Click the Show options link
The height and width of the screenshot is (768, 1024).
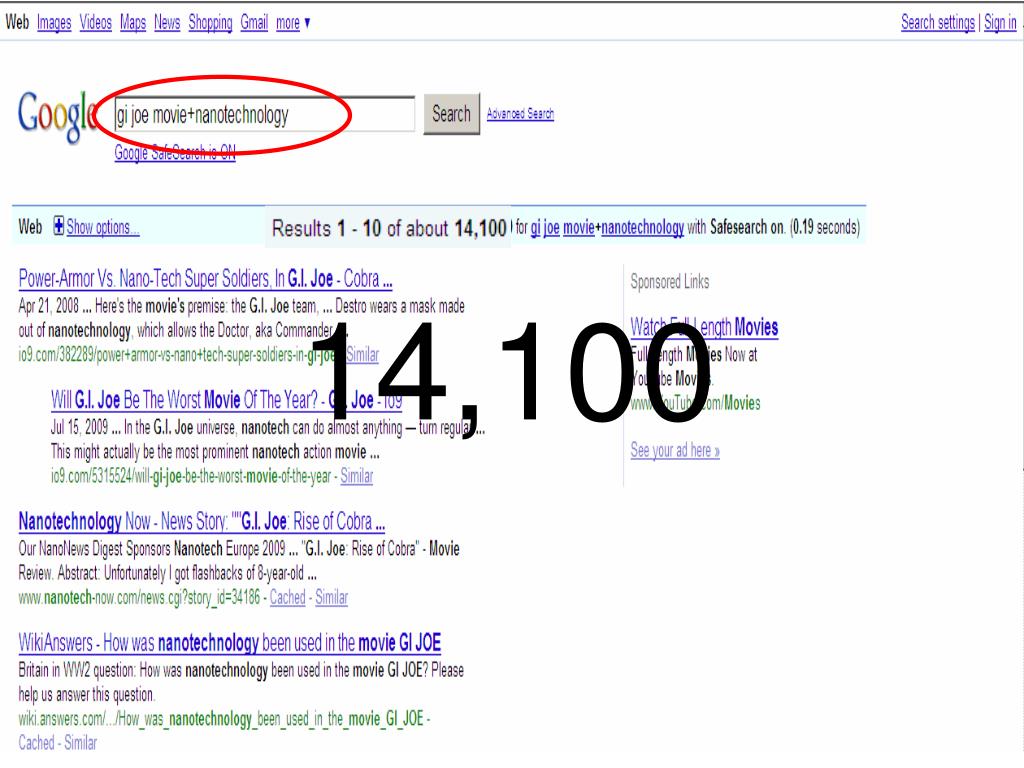click(x=103, y=227)
